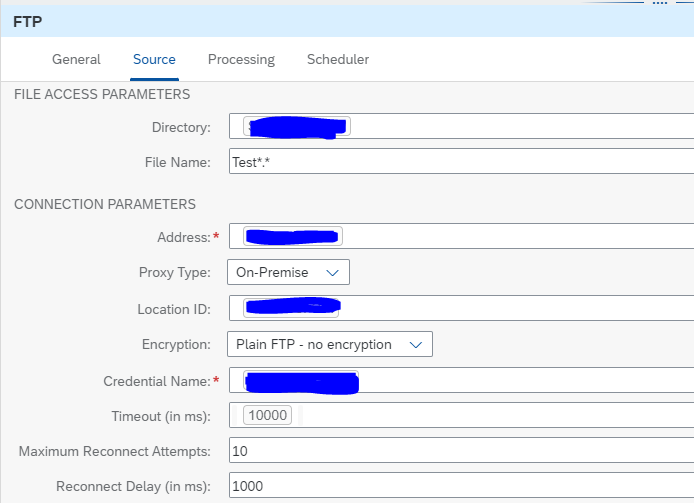Open the Encryption dropdown list
694x503 pixels.
[x=329, y=344]
